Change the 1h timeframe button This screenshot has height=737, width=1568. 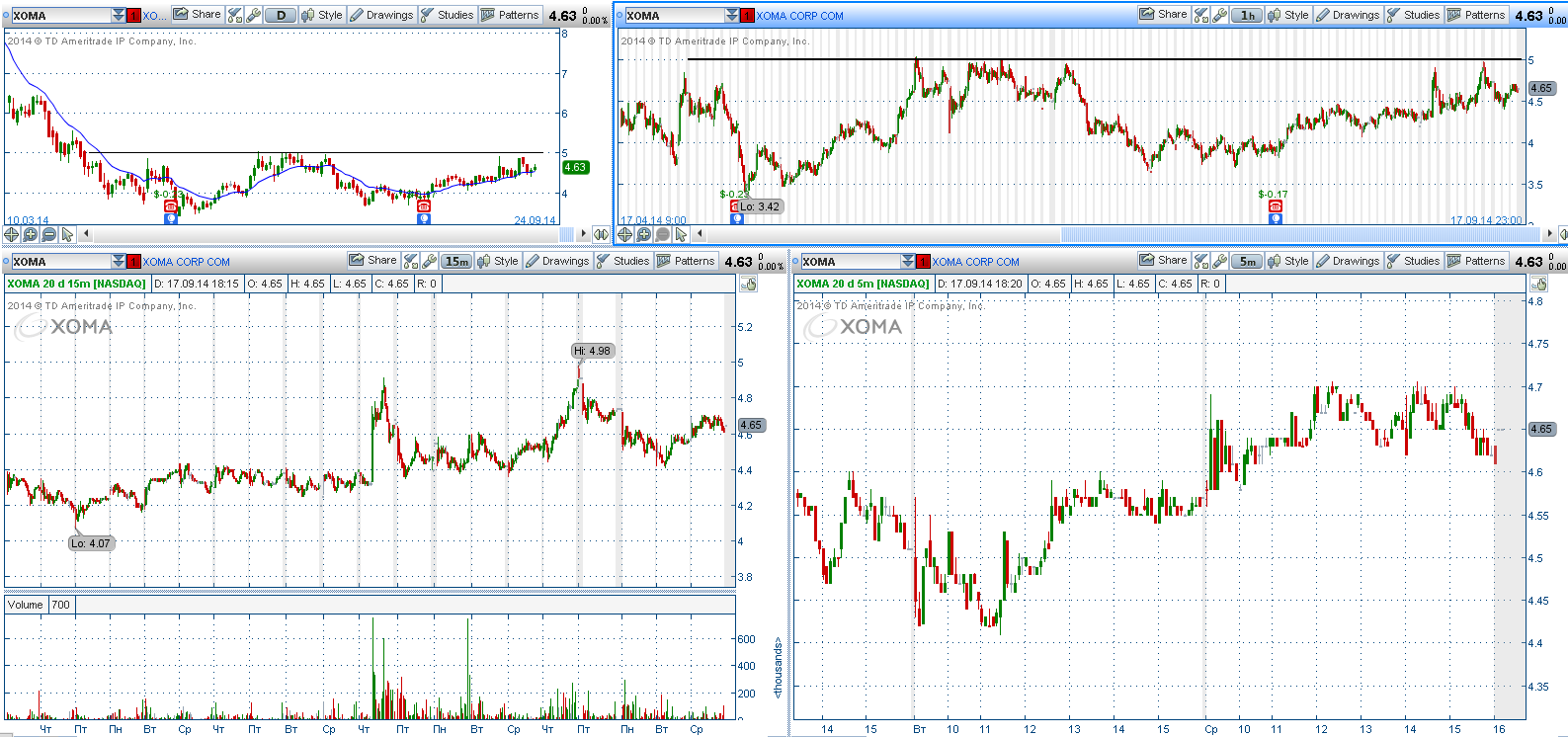1248,15
